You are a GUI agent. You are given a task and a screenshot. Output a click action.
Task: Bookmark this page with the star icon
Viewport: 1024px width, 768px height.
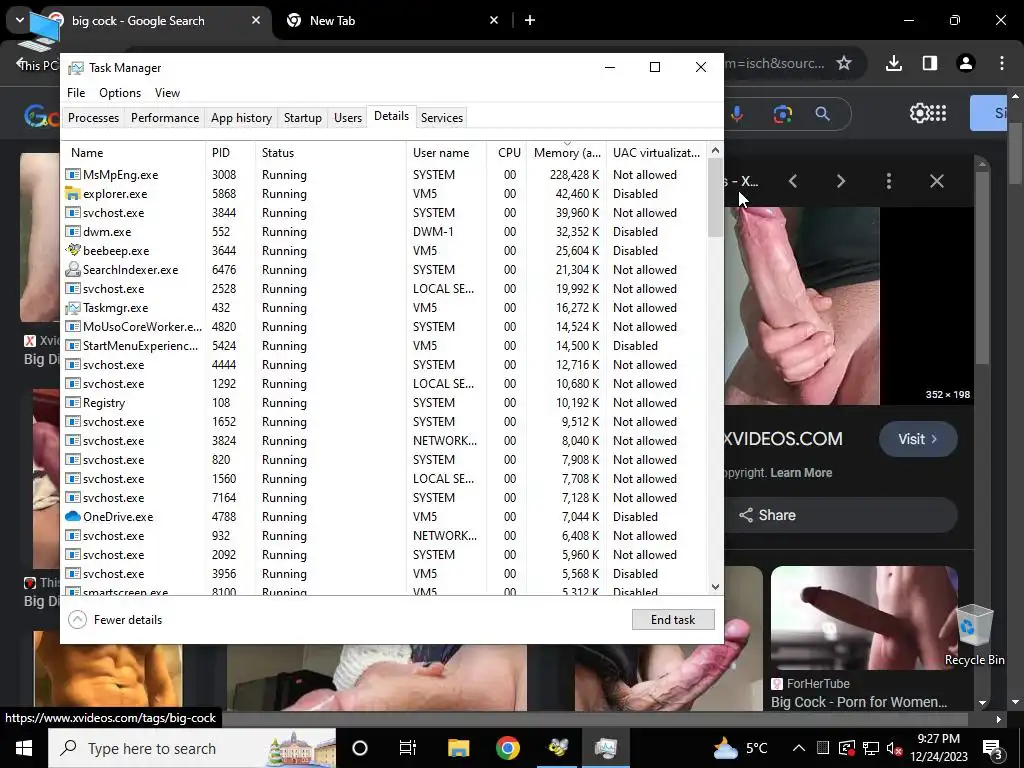[844, 63]
